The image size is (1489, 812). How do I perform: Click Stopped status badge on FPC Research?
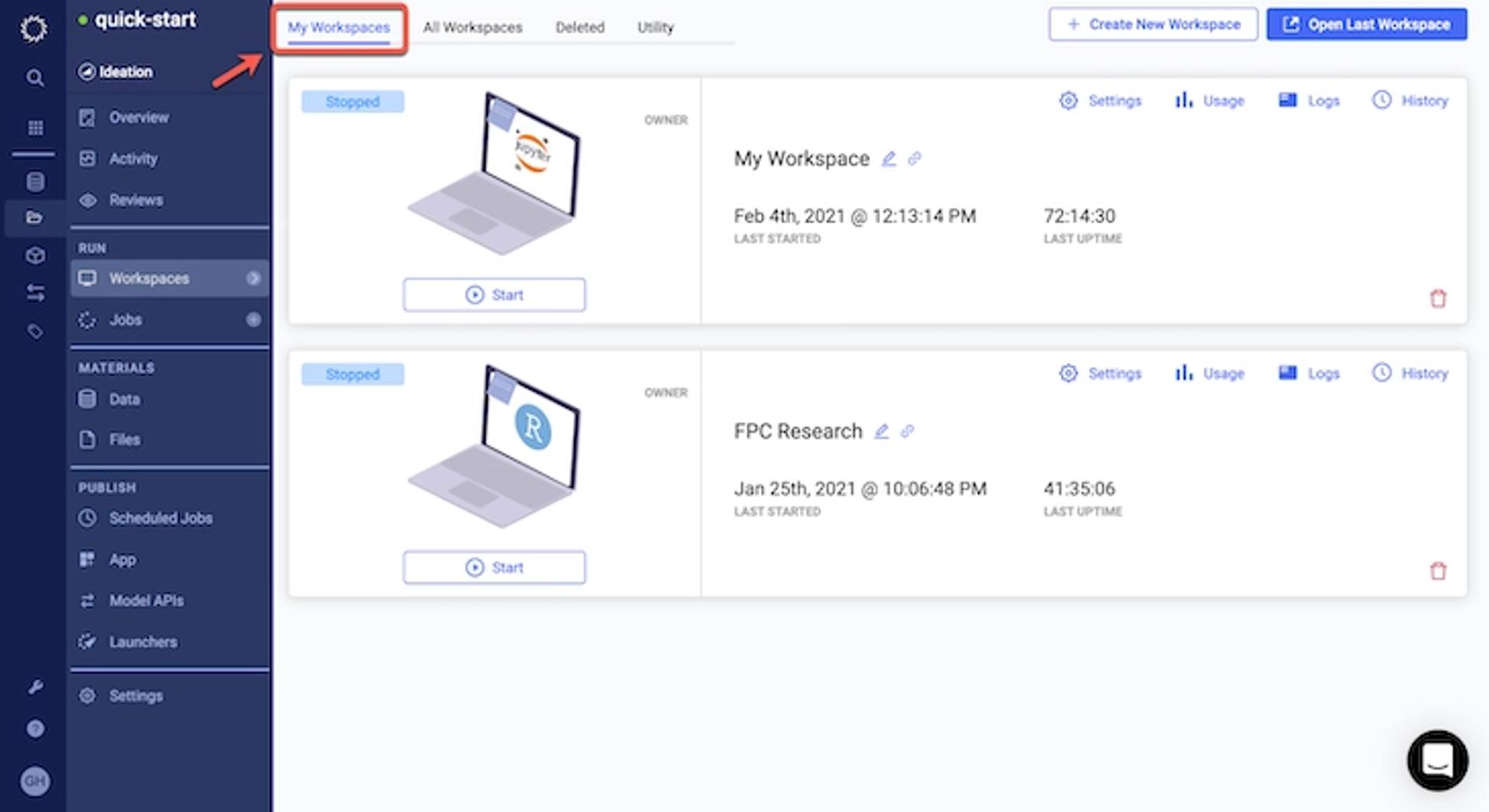[353, 375]
